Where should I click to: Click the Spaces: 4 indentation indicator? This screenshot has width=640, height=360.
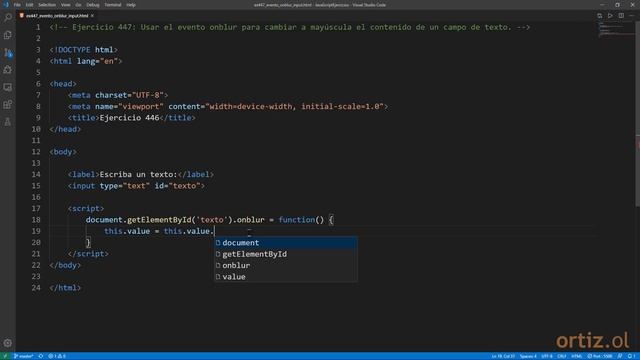tap(528, 356)
